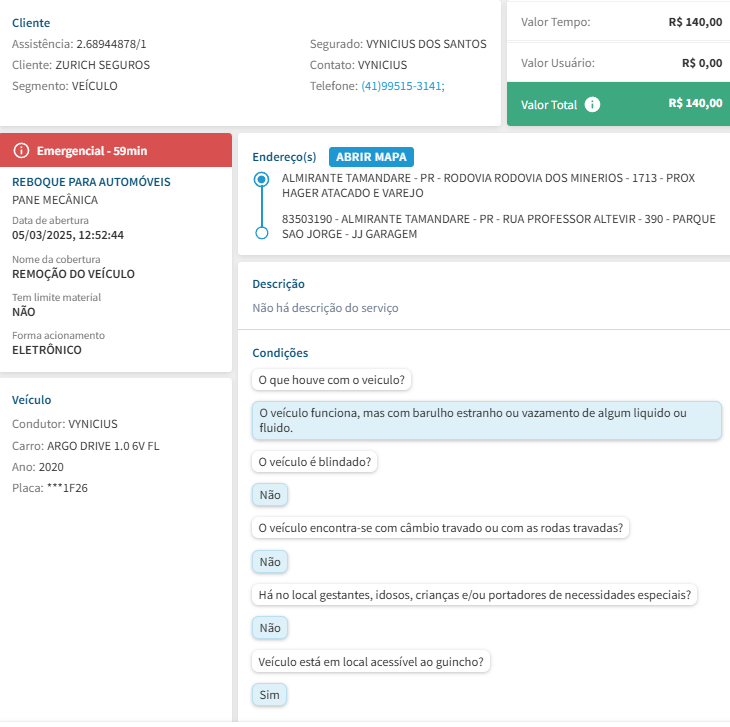
Task: Click the red Emergencial - 59min banner
Action: click(116, 150)
